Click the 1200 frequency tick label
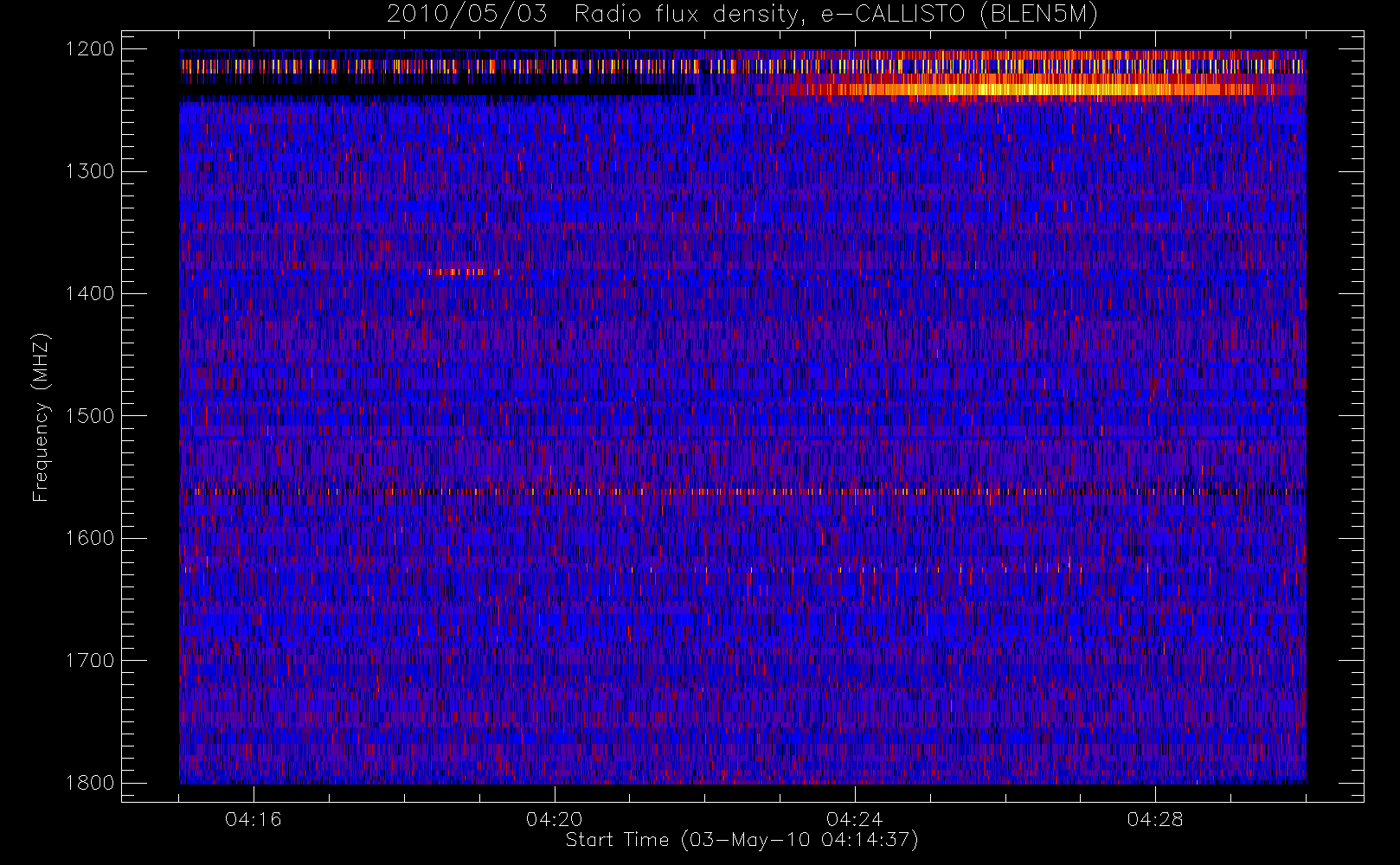The height and width of the screenshot is (865, 1400). (x=90, y=49)
